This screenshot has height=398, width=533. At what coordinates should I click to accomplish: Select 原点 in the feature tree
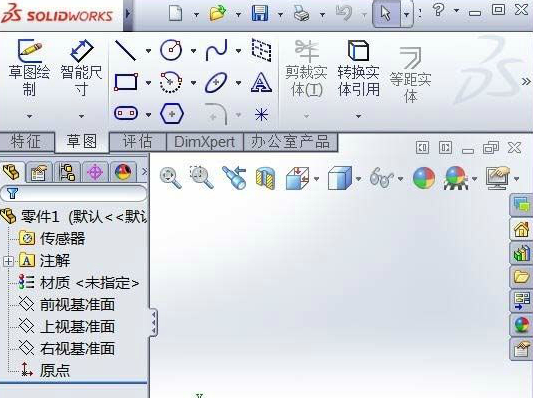(x=54, y=370)
